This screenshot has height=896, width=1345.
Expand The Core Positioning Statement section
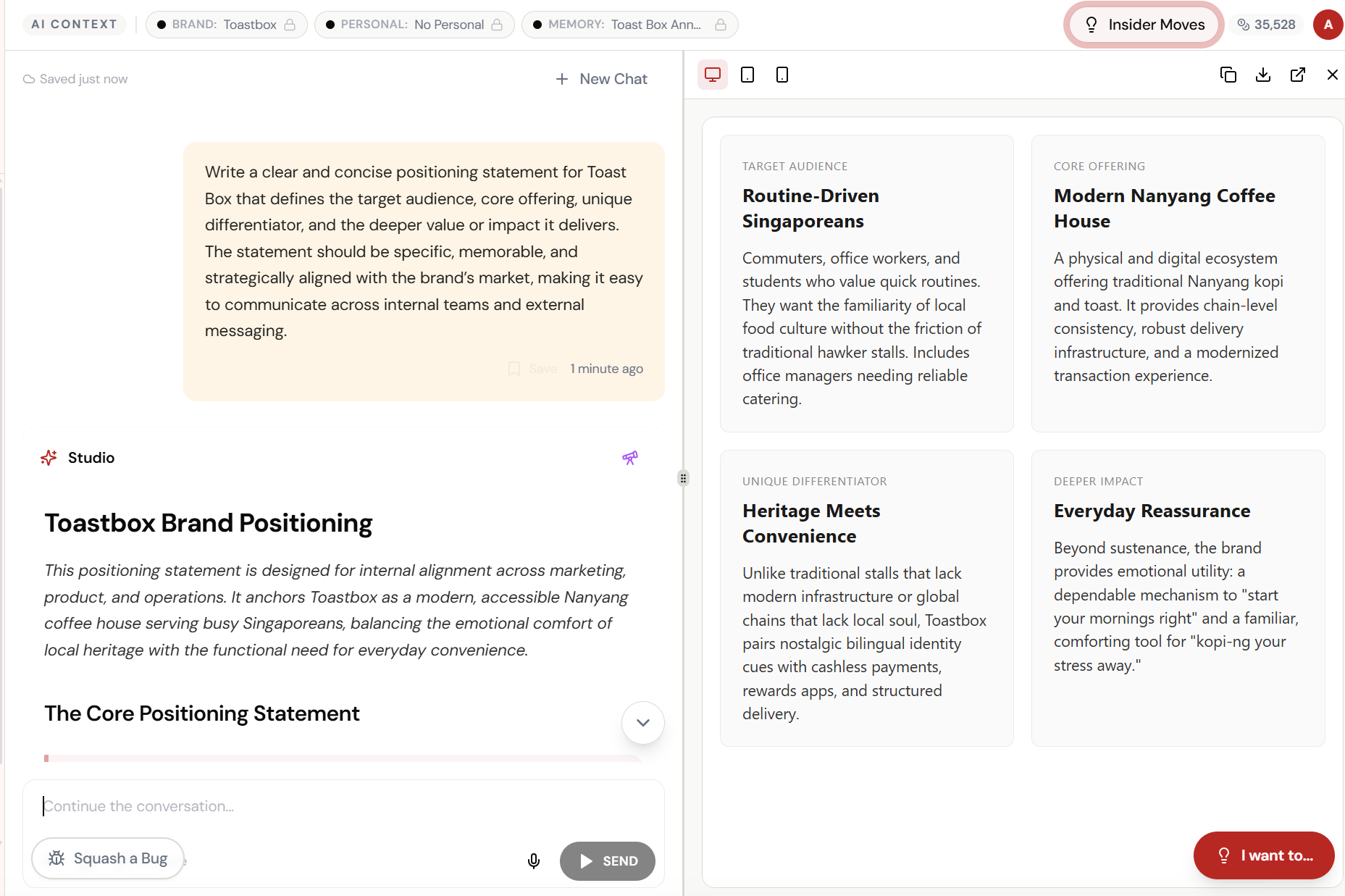point(642,722)
